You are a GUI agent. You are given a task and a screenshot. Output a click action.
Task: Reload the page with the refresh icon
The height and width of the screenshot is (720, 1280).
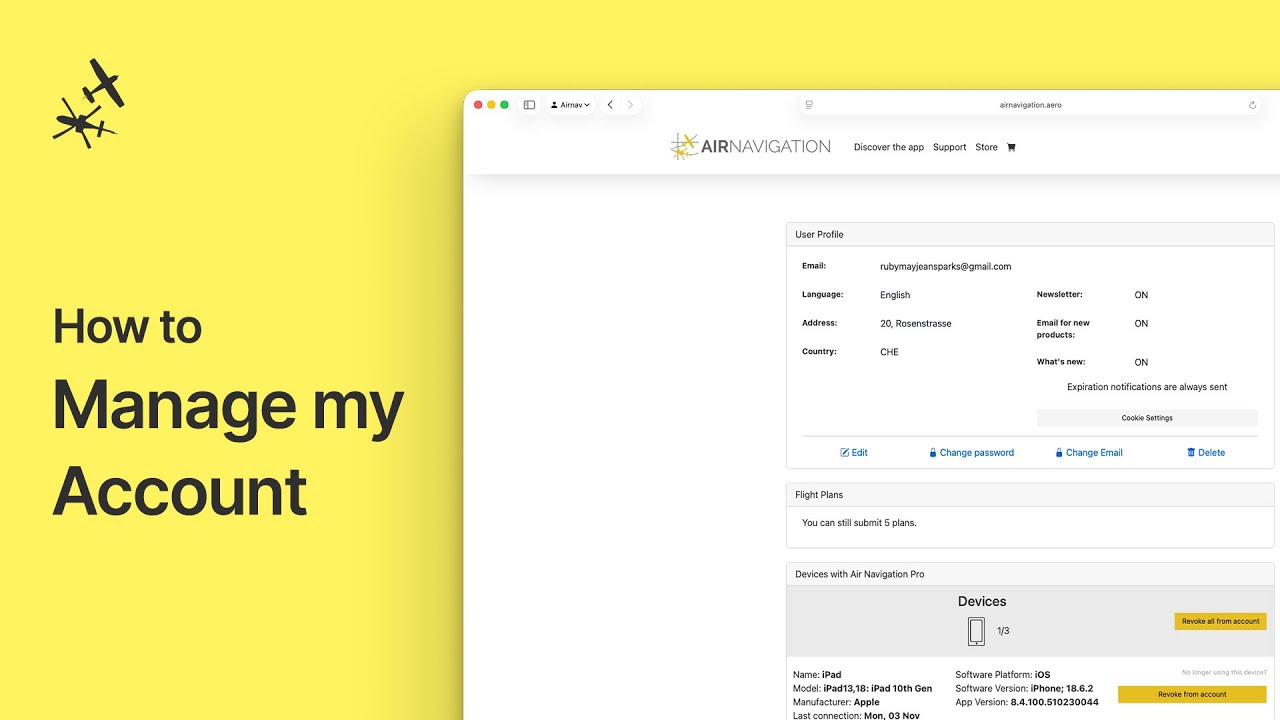[x=1252, y=105]
